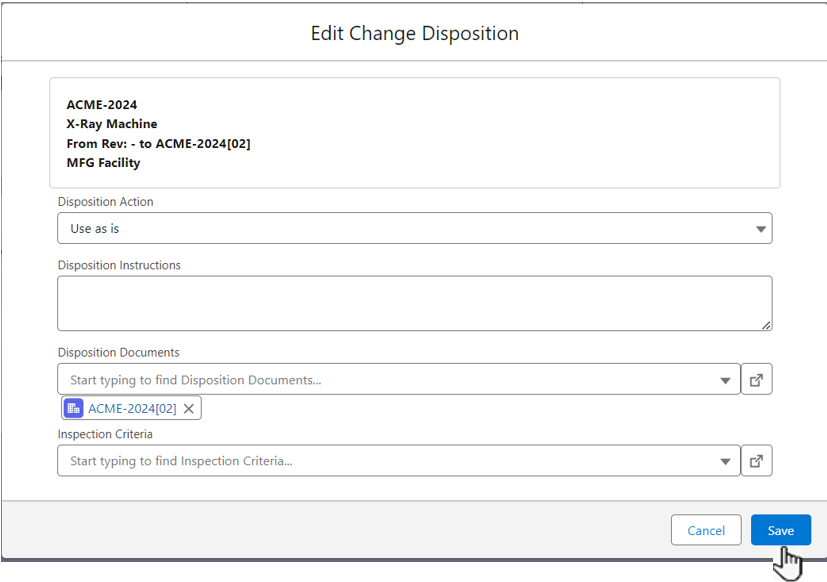The height and width of the screenshot is (582, 827).
Task: Click the ACME-2024 heading in summary card
Action: point(102,105)
